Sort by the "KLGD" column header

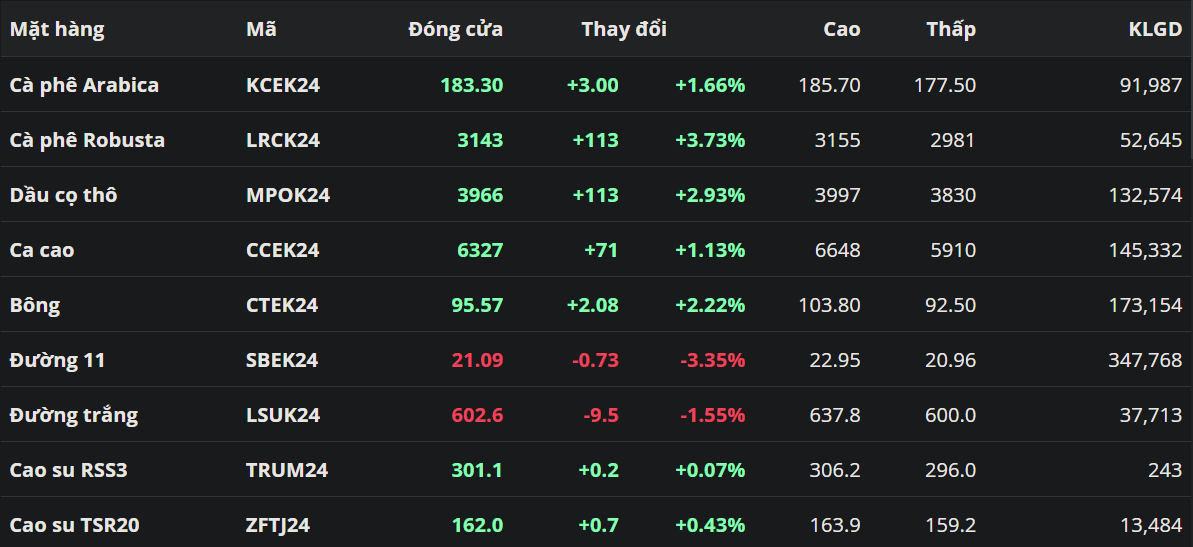tap(1154, 29)
